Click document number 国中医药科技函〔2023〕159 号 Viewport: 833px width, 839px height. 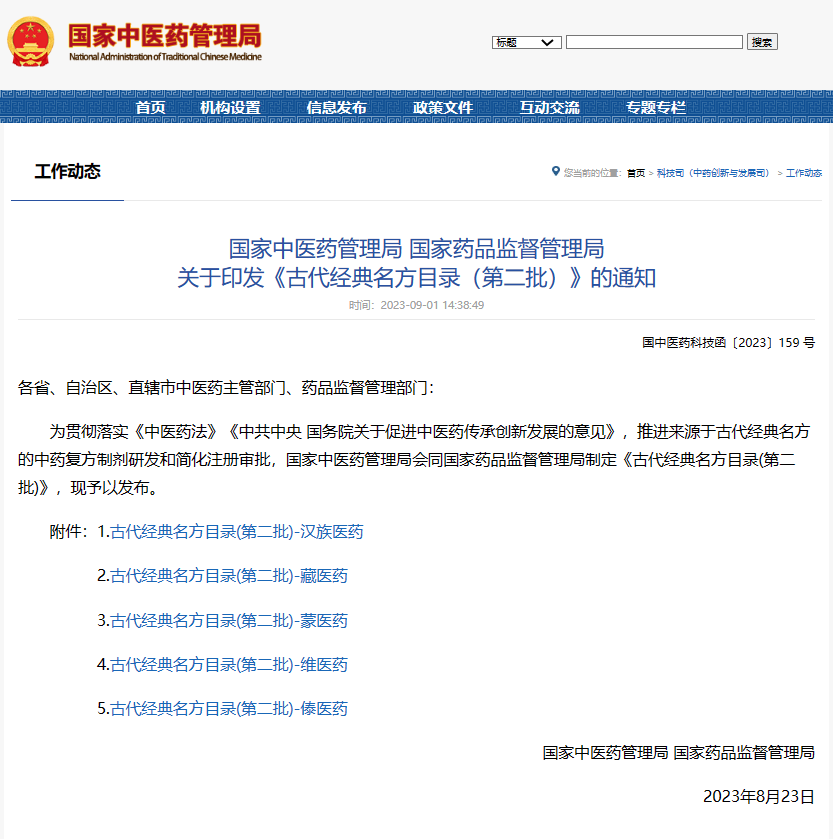[x=728, y=342]
